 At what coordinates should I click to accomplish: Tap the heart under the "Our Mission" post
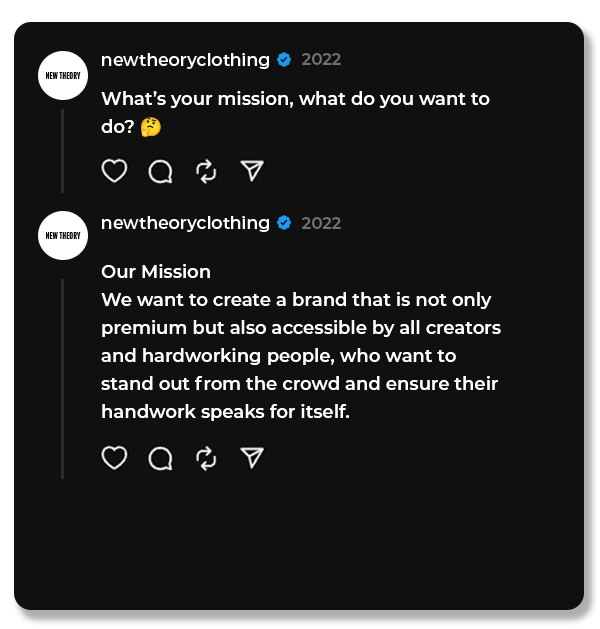pyautogui.click(x=115, y=458)
